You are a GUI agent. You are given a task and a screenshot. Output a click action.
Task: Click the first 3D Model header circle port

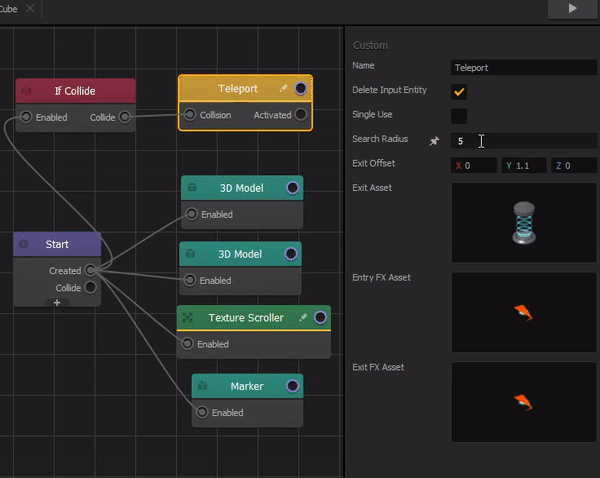coord(292,188)
